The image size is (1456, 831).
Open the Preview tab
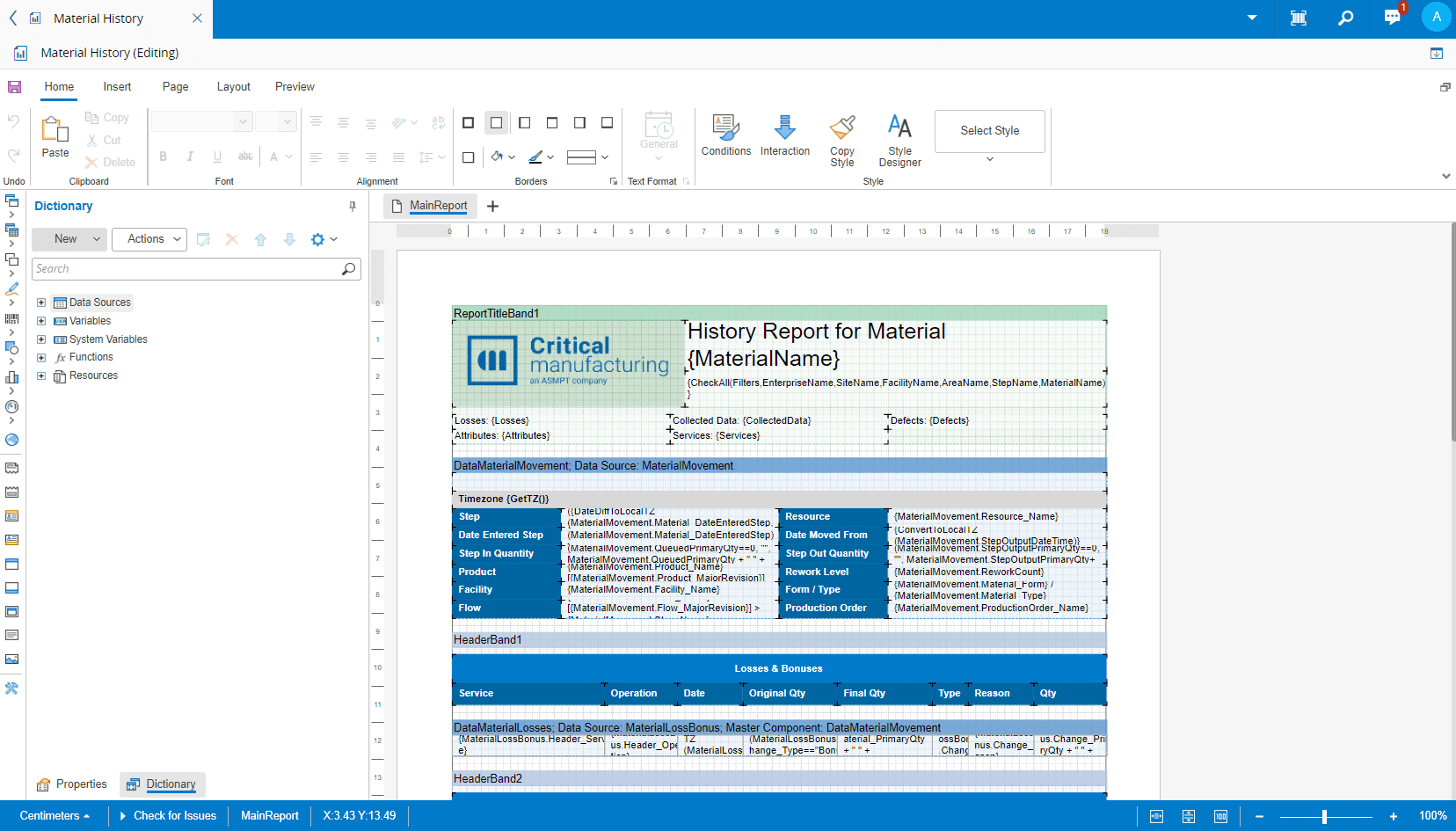295,87
